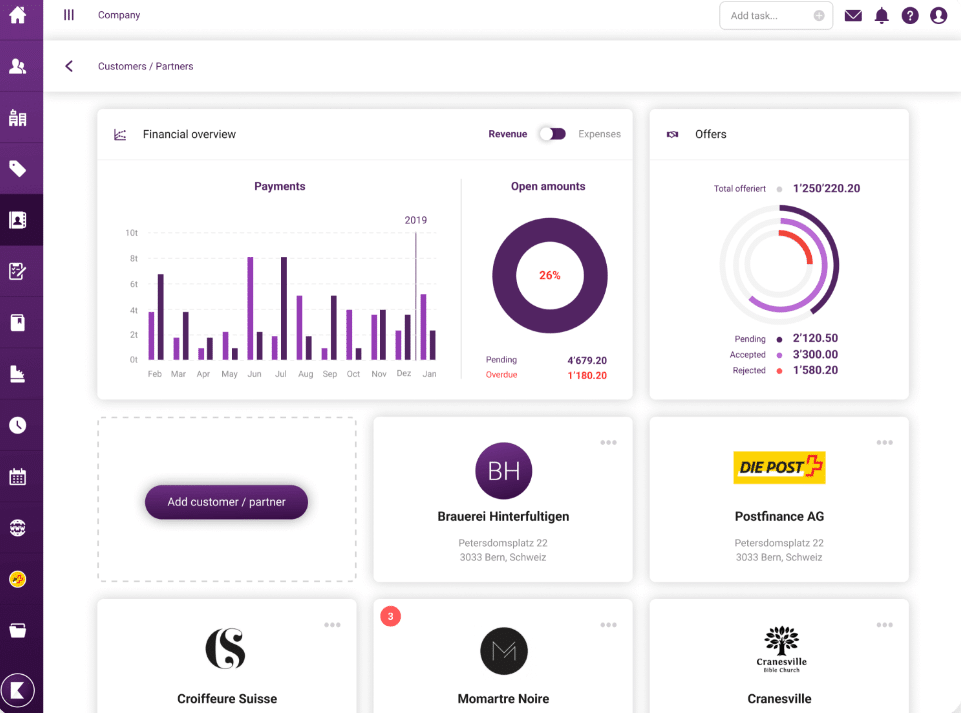961x713 pixels.
Task: Click the red badge showing 3
Action: pyautogui.click(x=390, y=616)
